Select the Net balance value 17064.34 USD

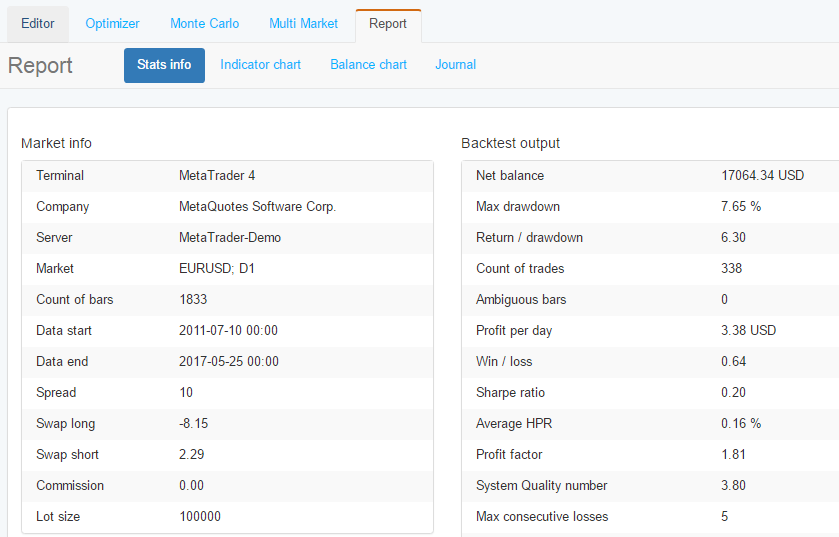click(762, 176)
